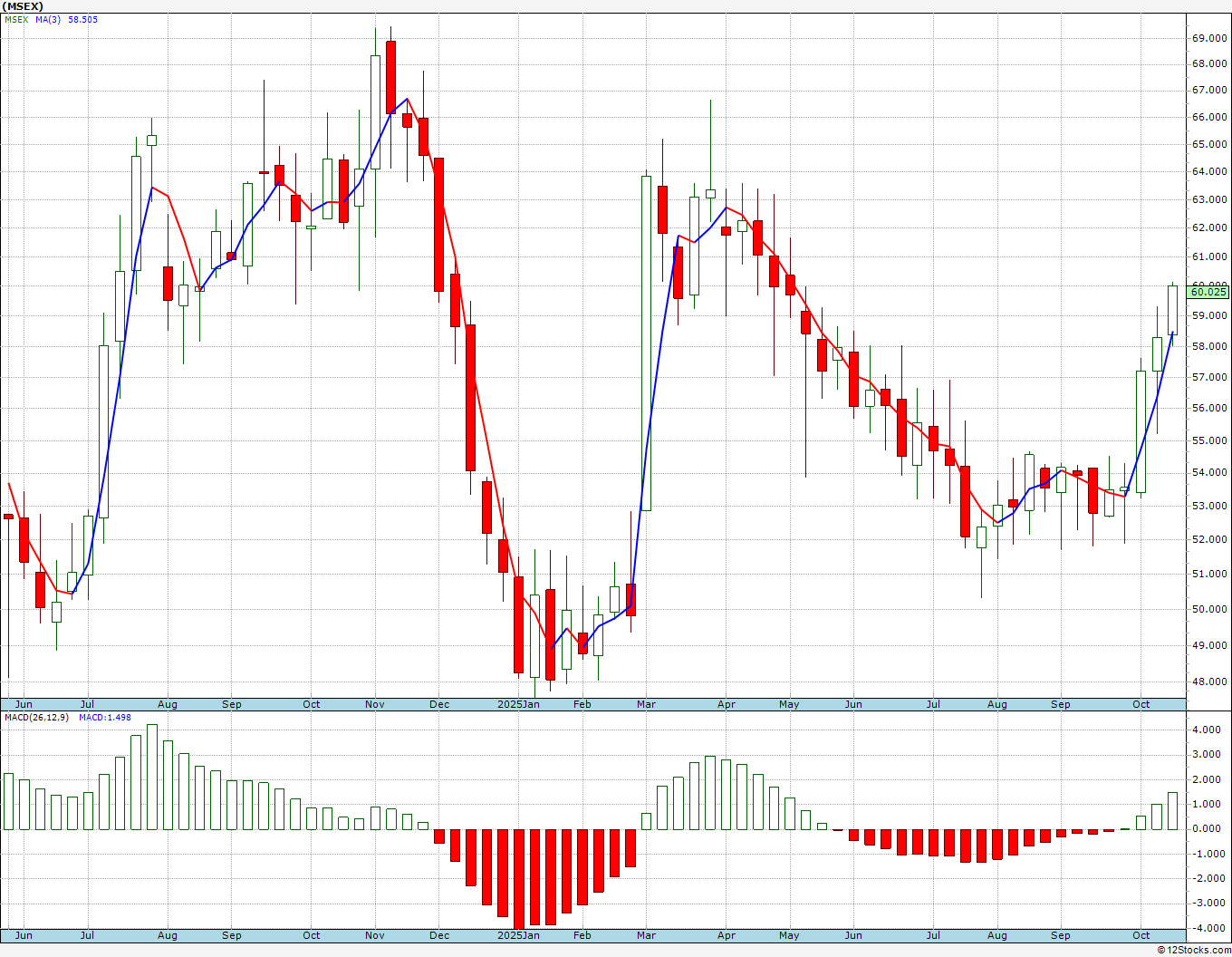Click the 53.000 price axis label

pyautogui.click(x=1210, y=507)
